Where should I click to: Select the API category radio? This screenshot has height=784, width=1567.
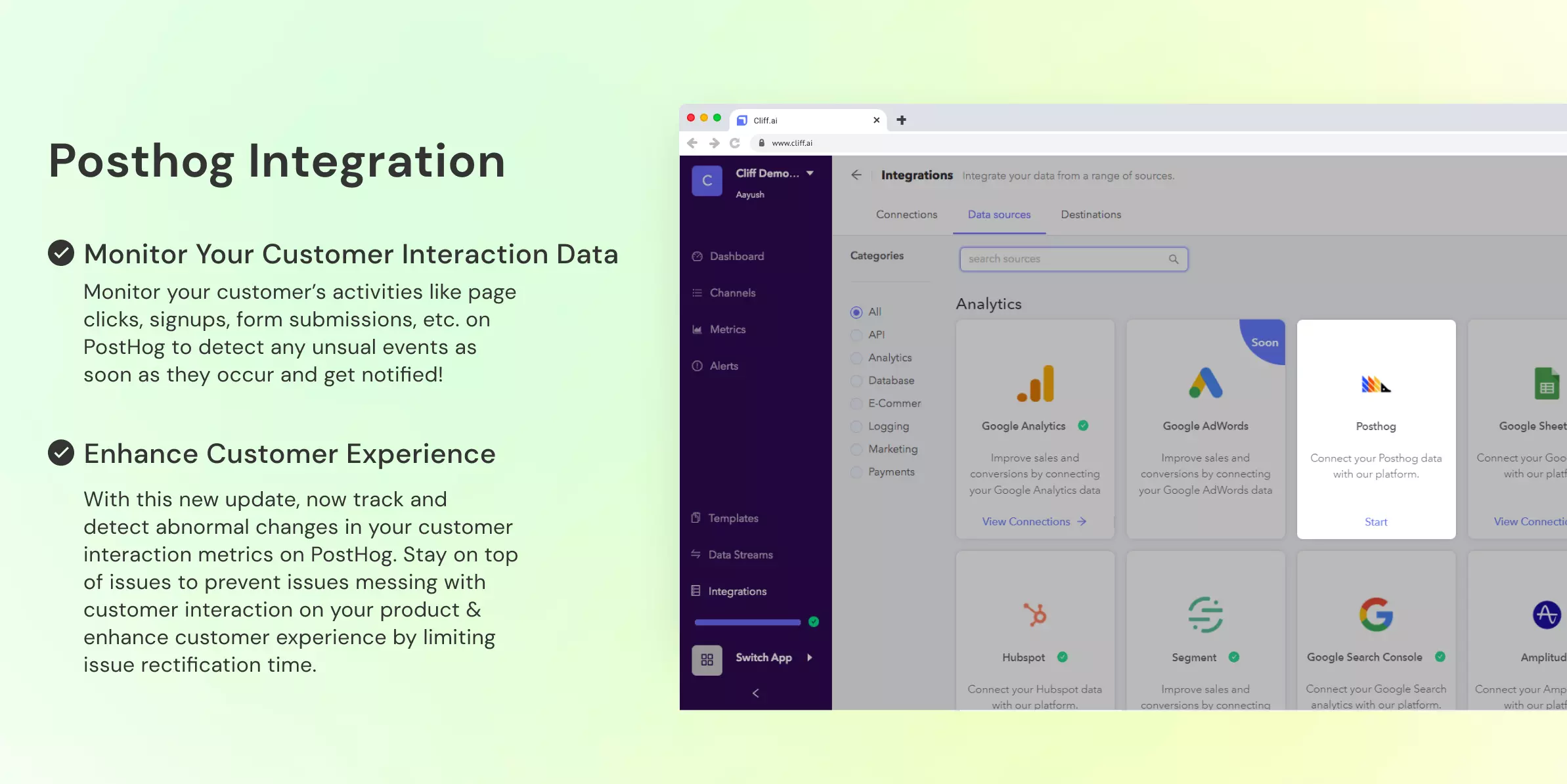856,336
